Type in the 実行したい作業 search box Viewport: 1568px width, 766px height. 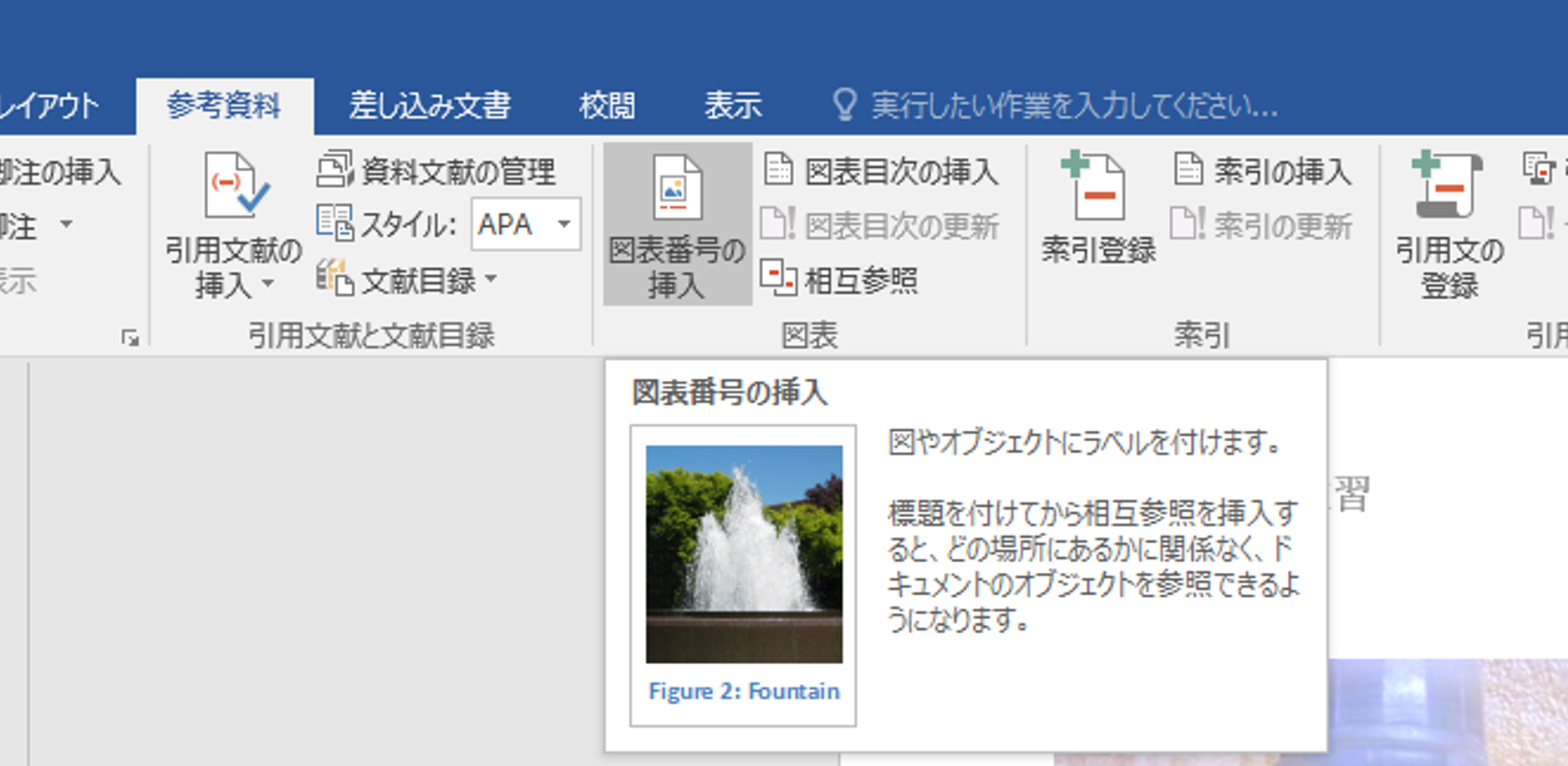click(1074, 106)
